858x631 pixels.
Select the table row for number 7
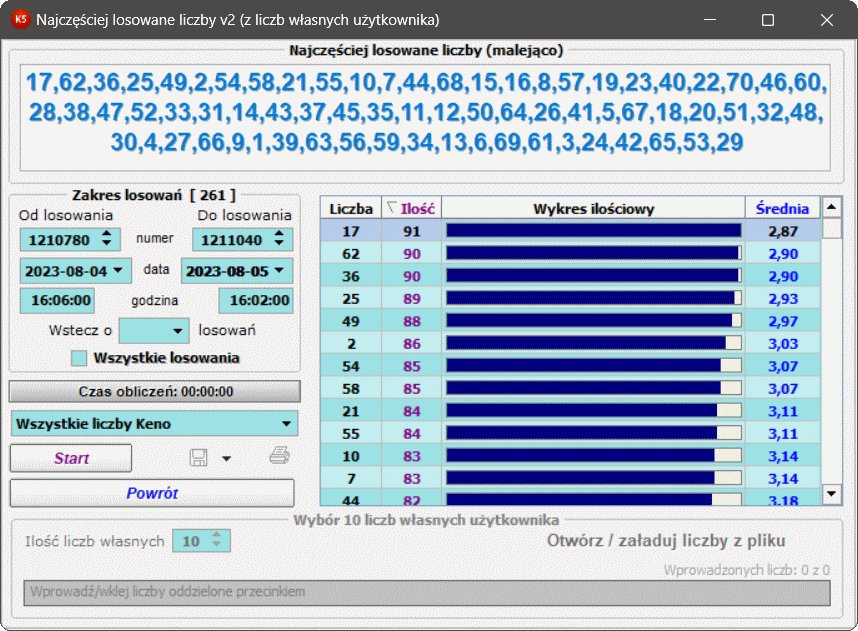[x=570, y=478]
